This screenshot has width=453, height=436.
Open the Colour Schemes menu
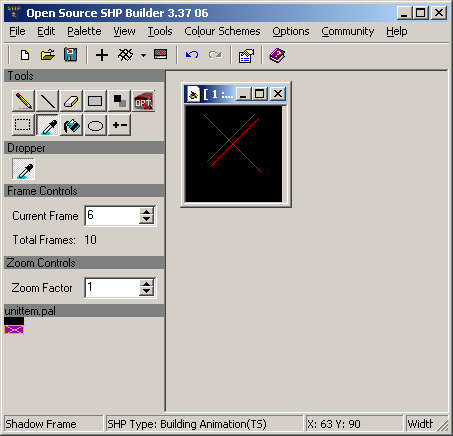[x=222, y=31]
